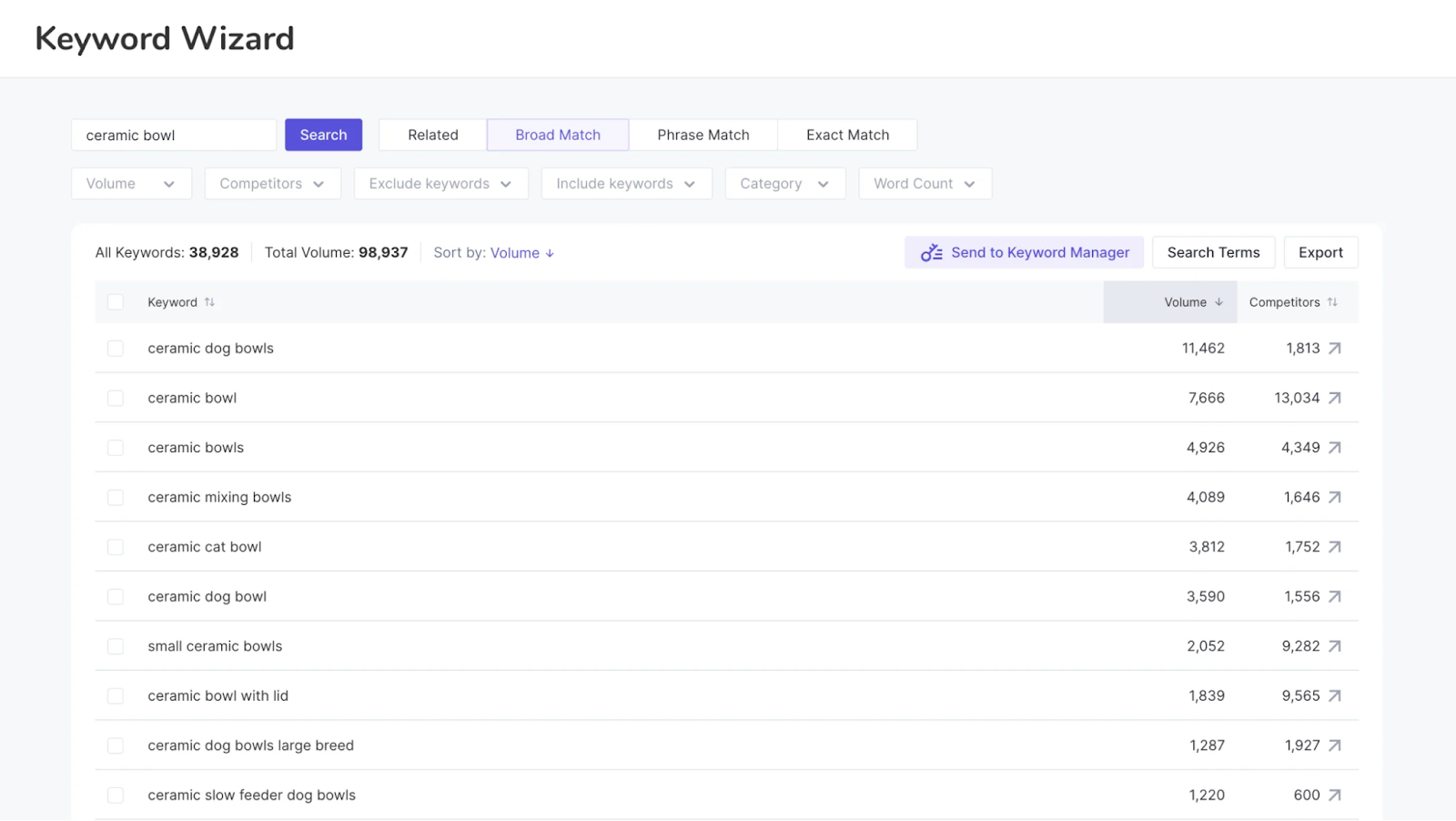Viewport: 1456px width, 821px height.
Task: Open the Sort by Volume selector
Action: [x=521, y=253]
